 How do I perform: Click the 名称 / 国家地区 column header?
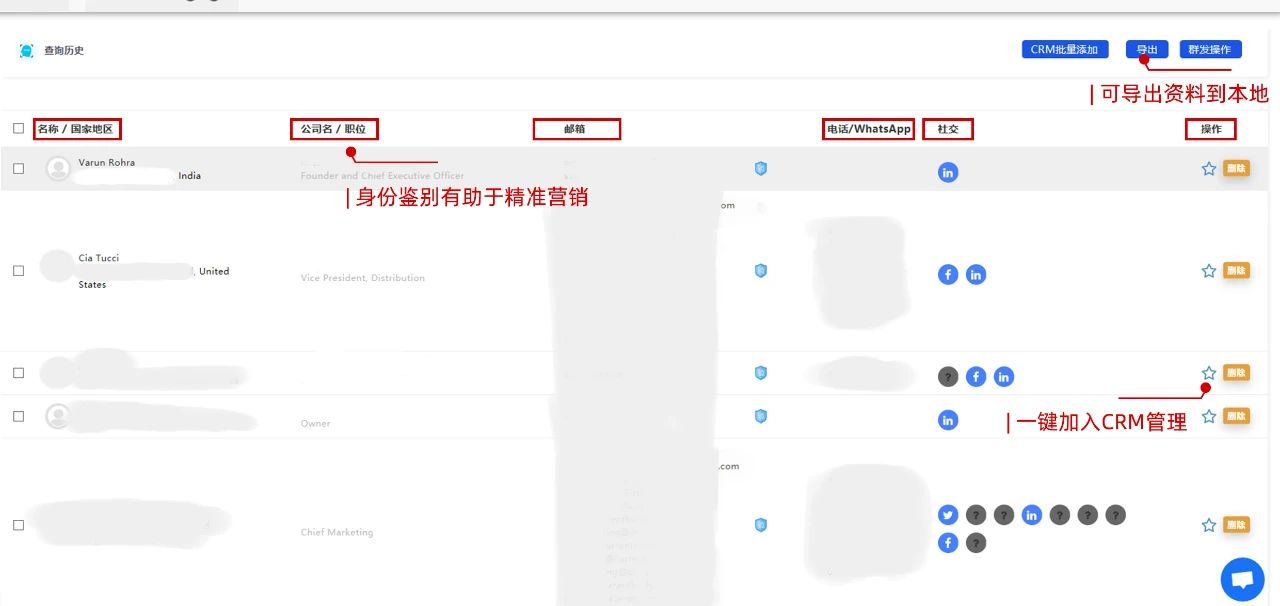click(x=76, y=129)
